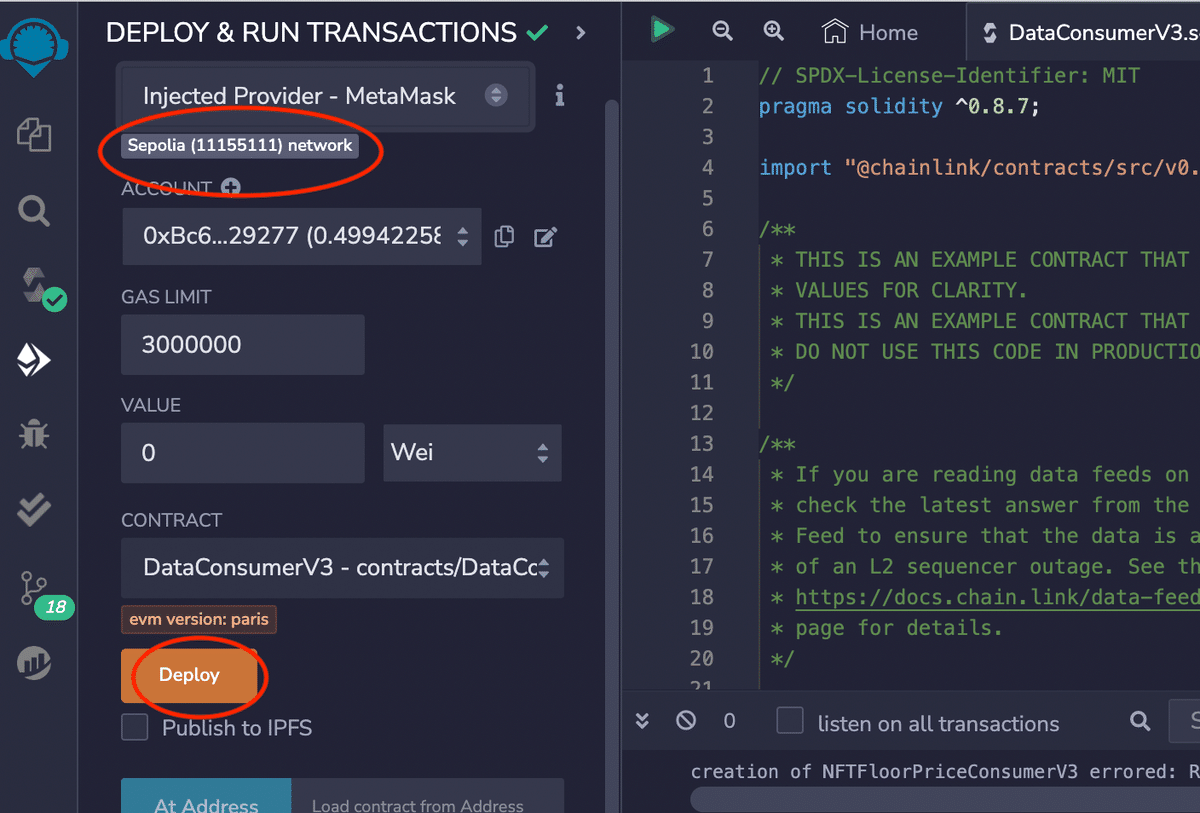Click the import @chainlink/contracts line
This screenshot has height=813, width=1200.
pos(979,167)
